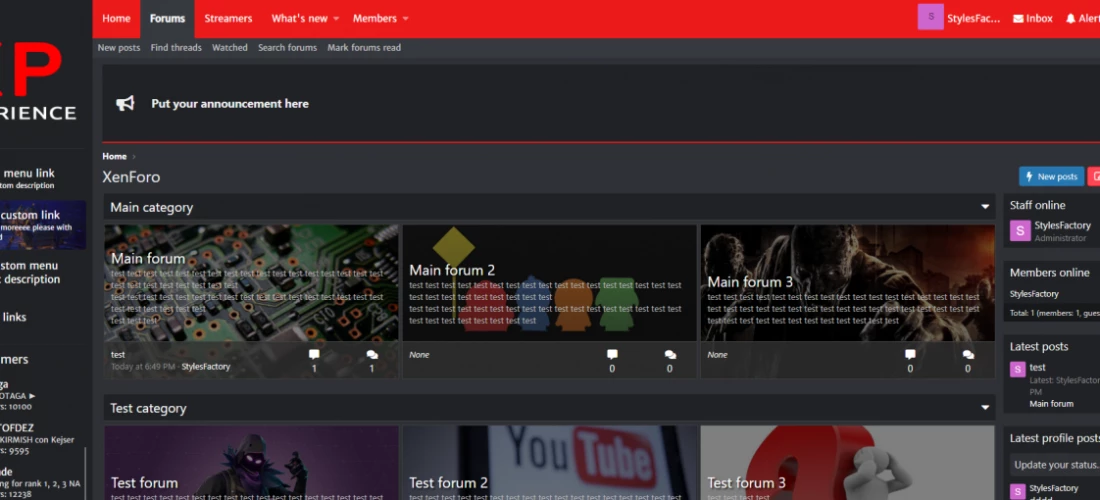Click threads icon under Main forum

[314, 355]
